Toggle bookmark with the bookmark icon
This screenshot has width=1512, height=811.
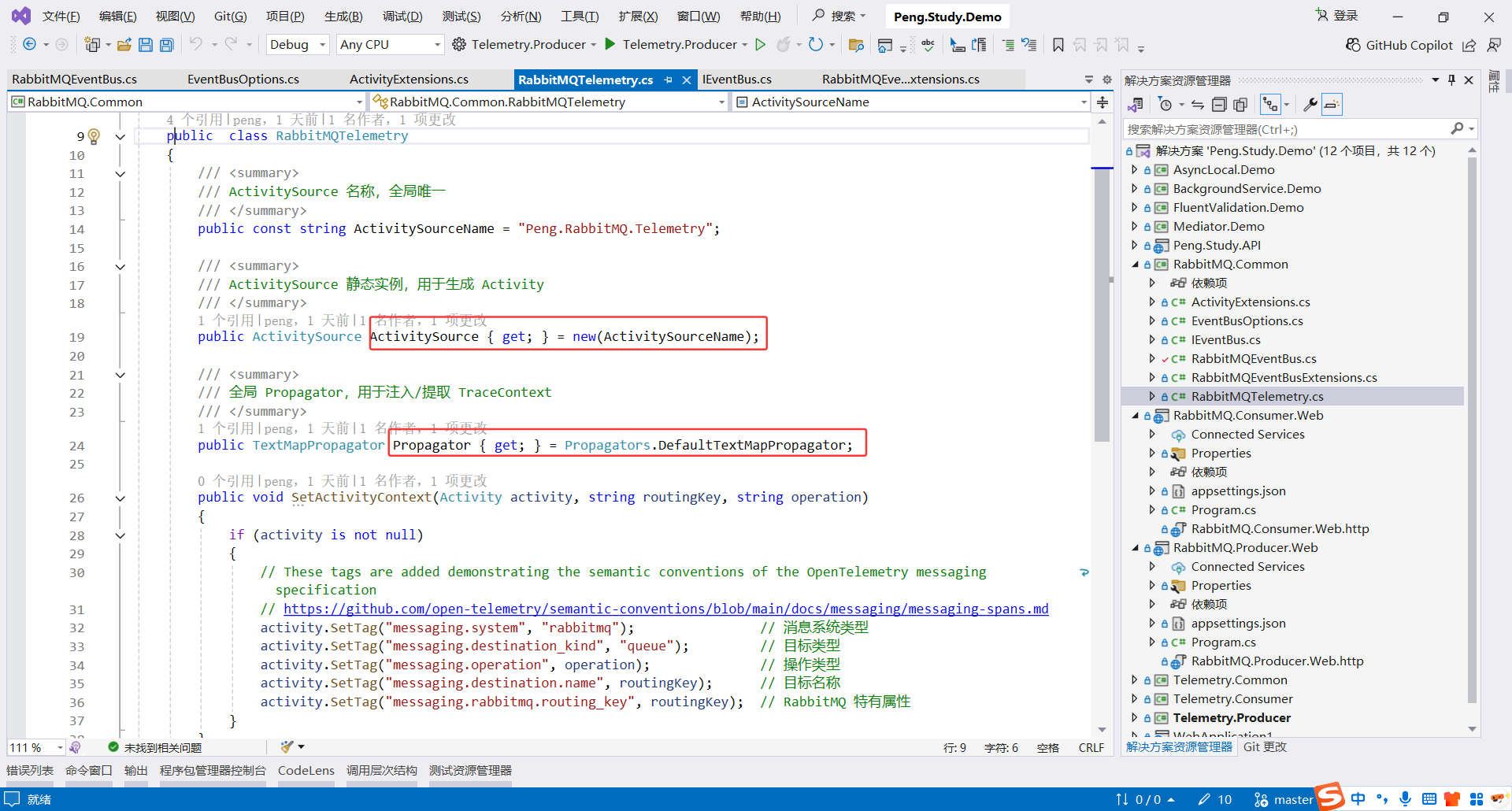(1058, 45)
